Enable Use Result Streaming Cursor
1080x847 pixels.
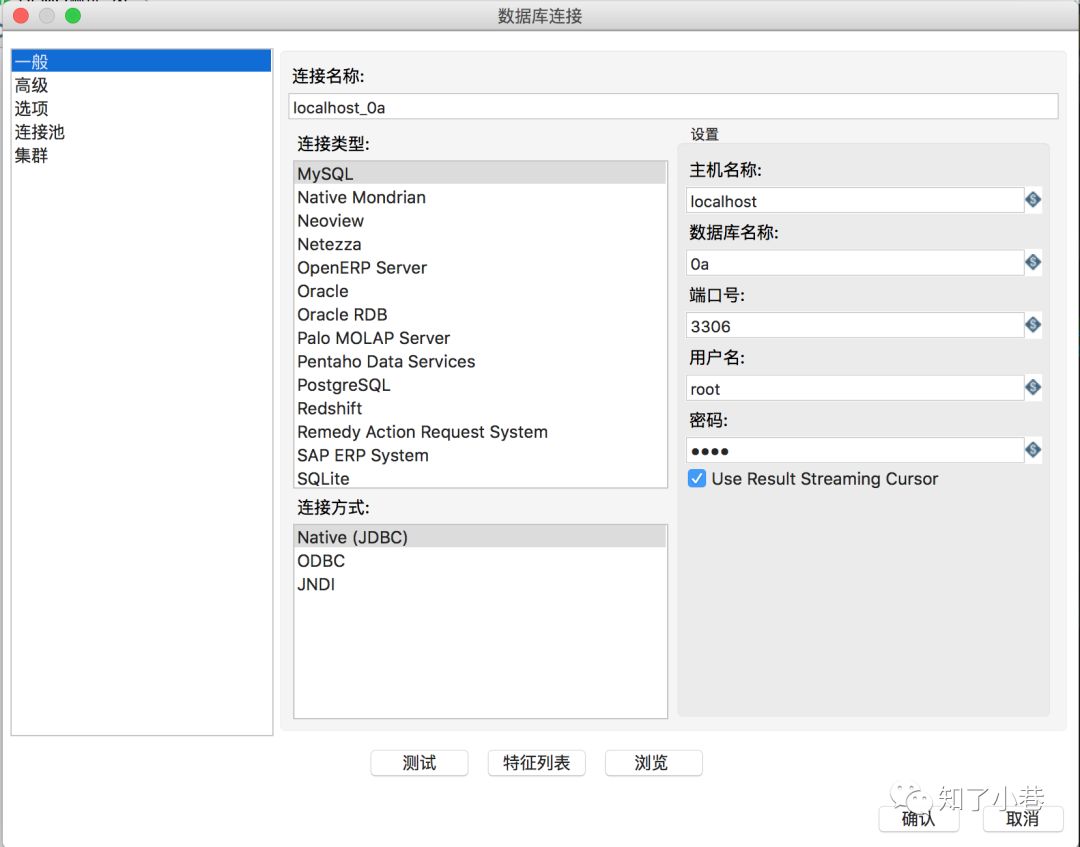pyautogui.click(x=697, y=479)
